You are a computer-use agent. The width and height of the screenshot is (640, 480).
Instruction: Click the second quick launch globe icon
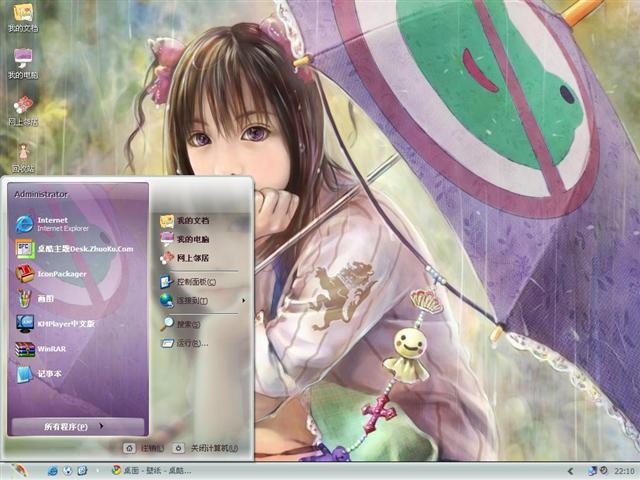tap(67, 471)
